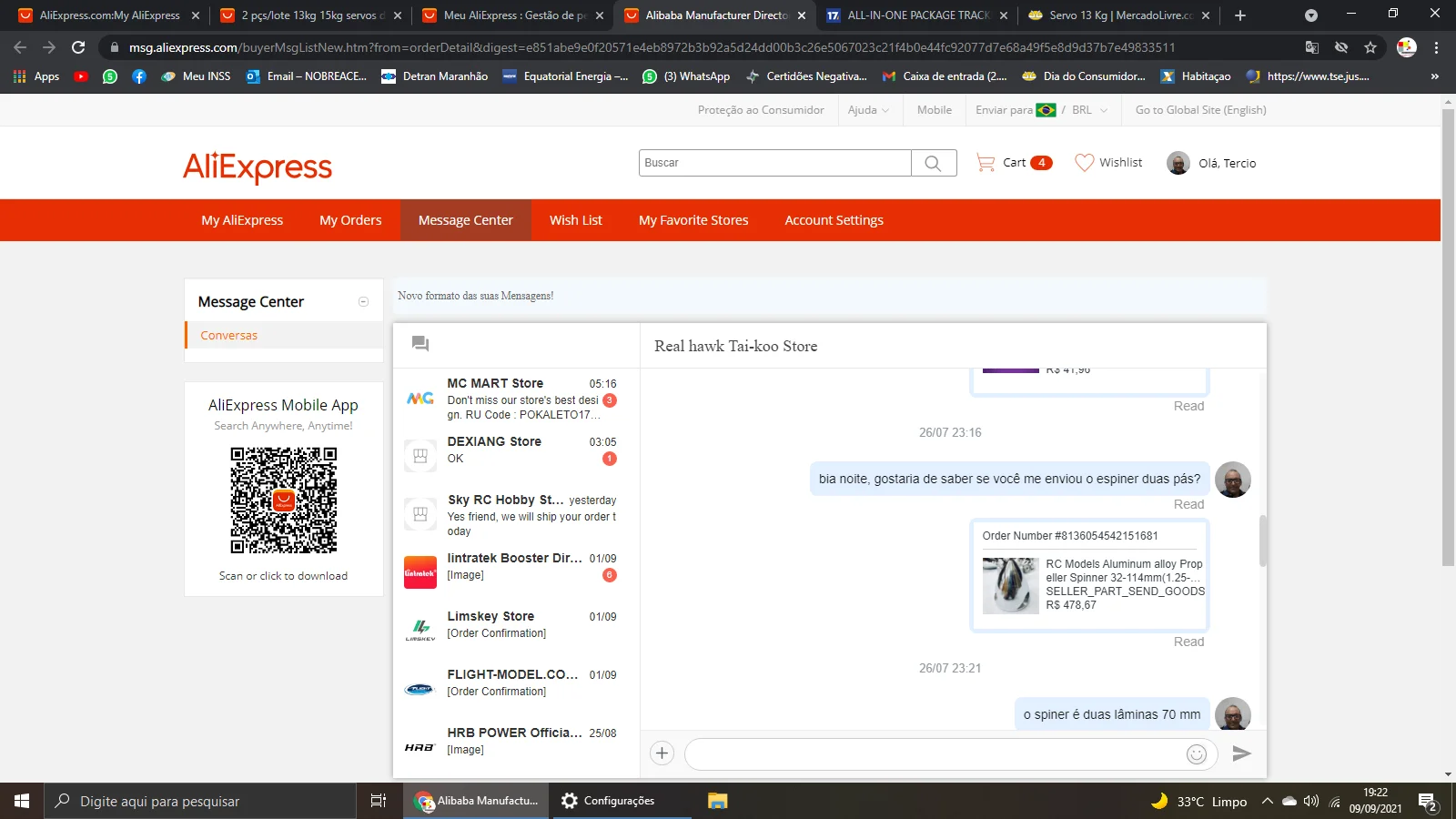
Task: Click Proteção ao Consumidor link
Action: (761, 110)
